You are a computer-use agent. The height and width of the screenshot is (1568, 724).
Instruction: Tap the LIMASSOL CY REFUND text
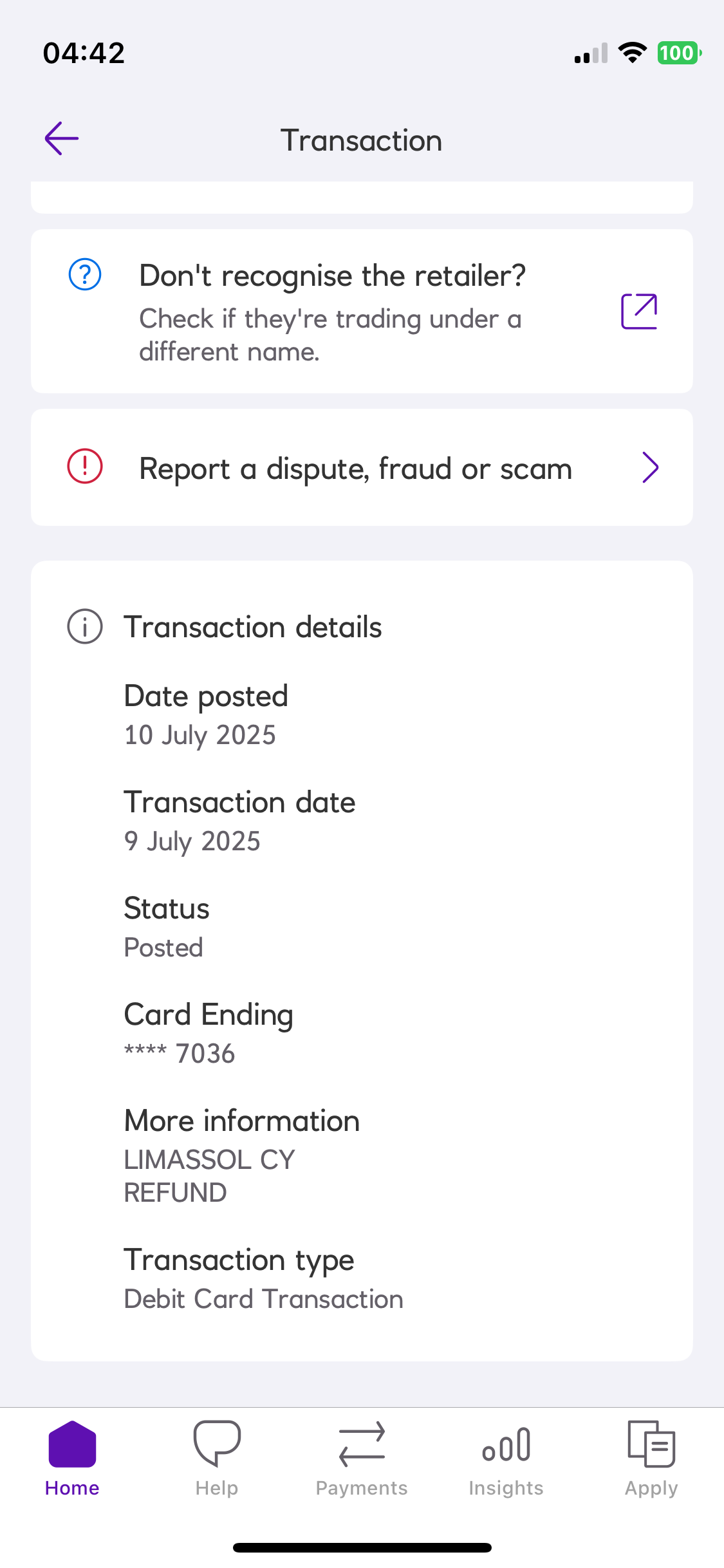209,1176
